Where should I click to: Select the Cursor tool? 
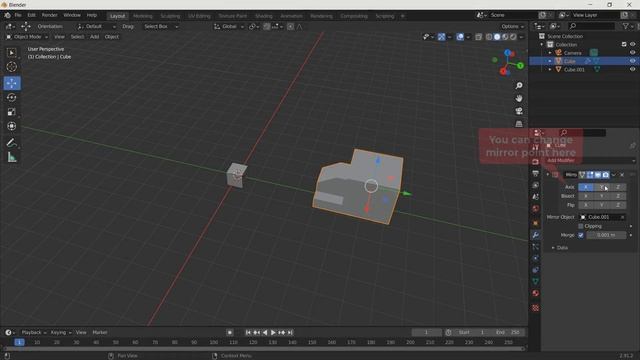click(x=12, y=67)
